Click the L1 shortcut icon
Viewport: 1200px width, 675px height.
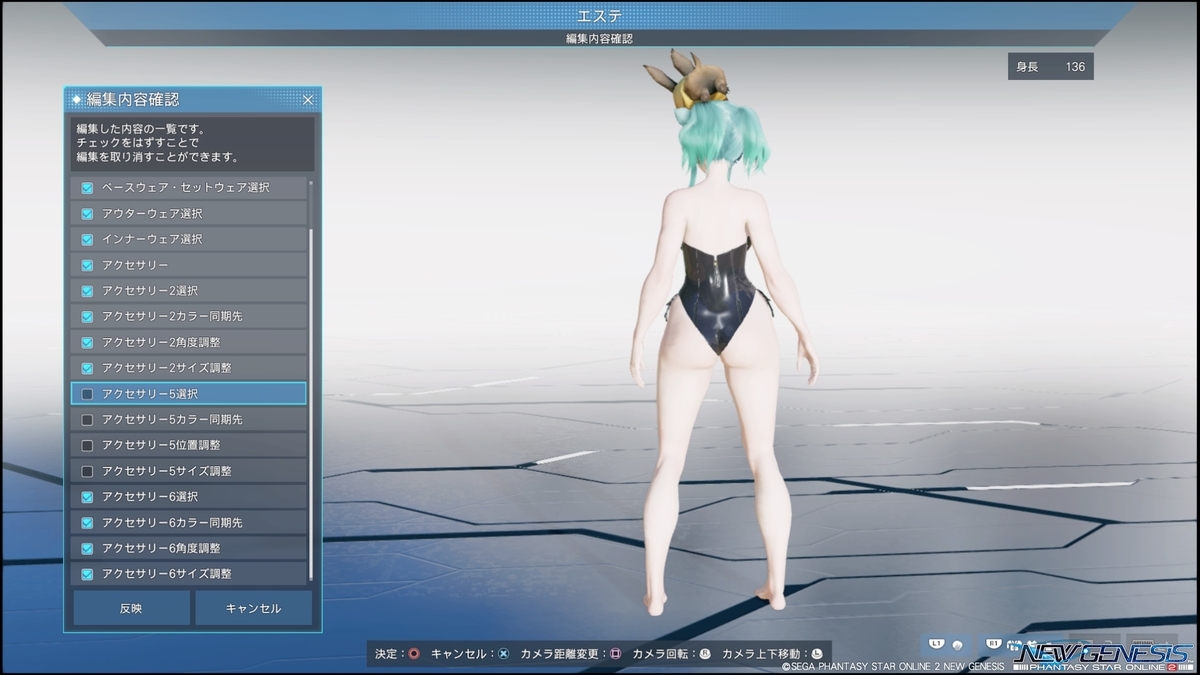pos(936,644)
